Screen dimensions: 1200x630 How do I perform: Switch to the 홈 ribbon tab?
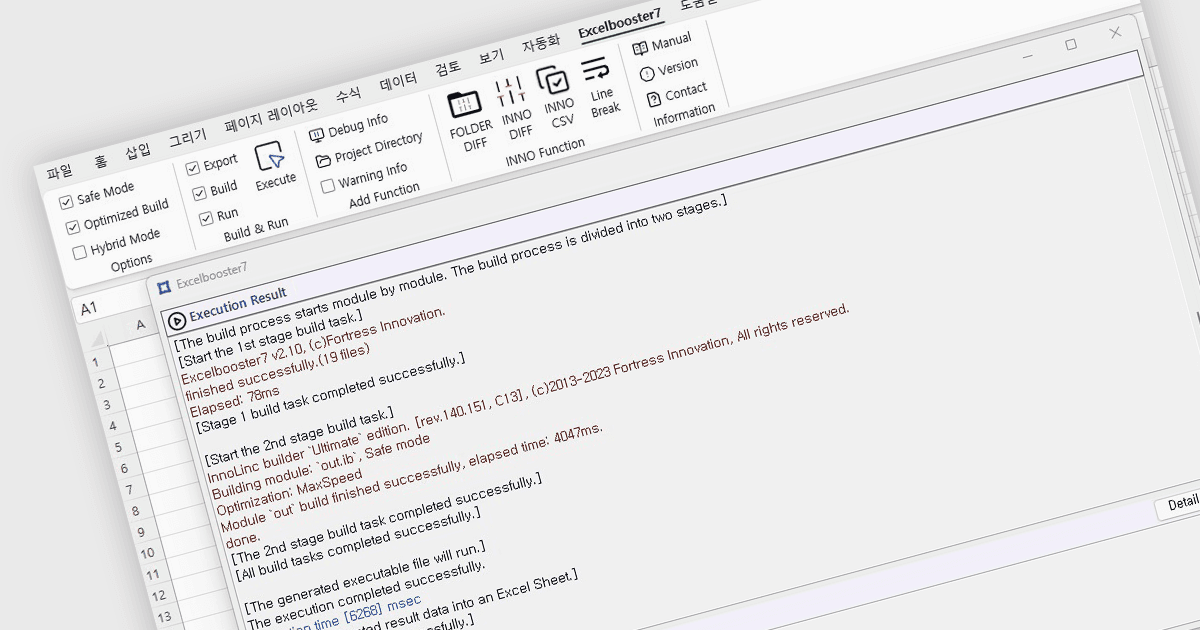100,161
